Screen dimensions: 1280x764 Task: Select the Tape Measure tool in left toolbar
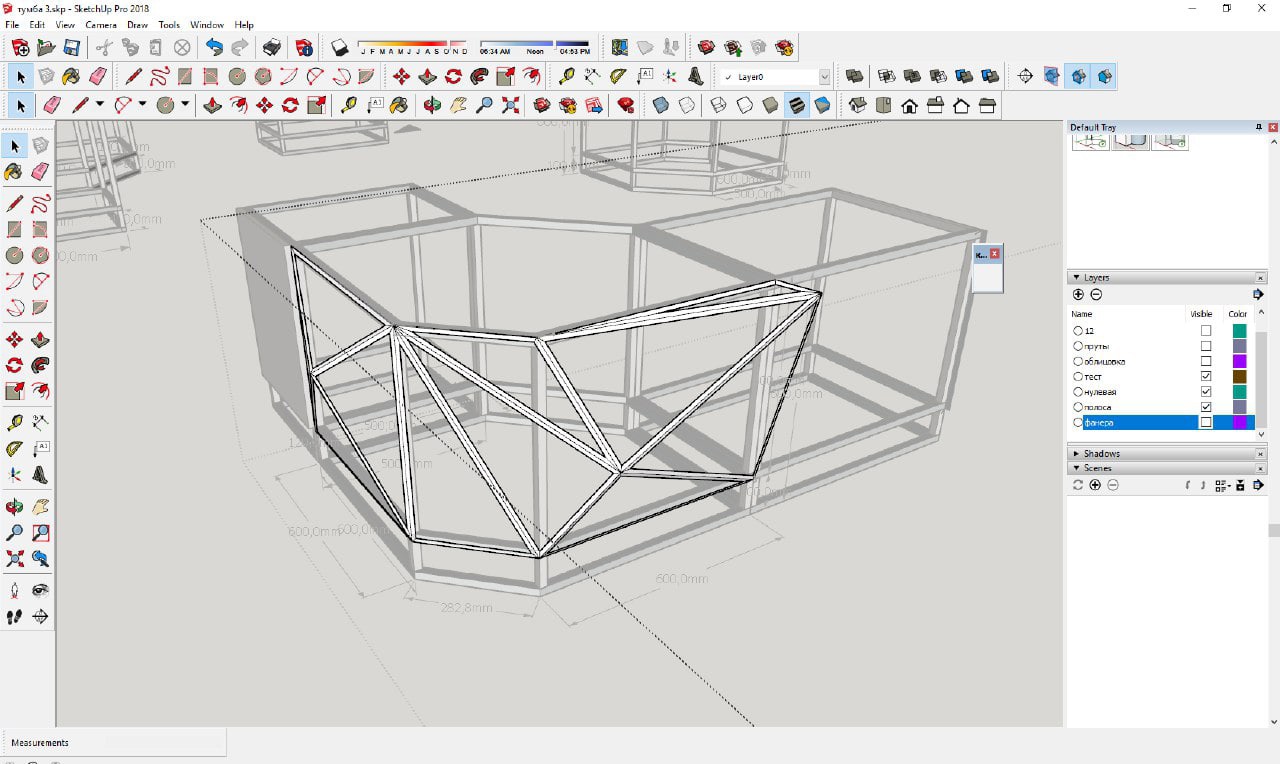(14, 423)
